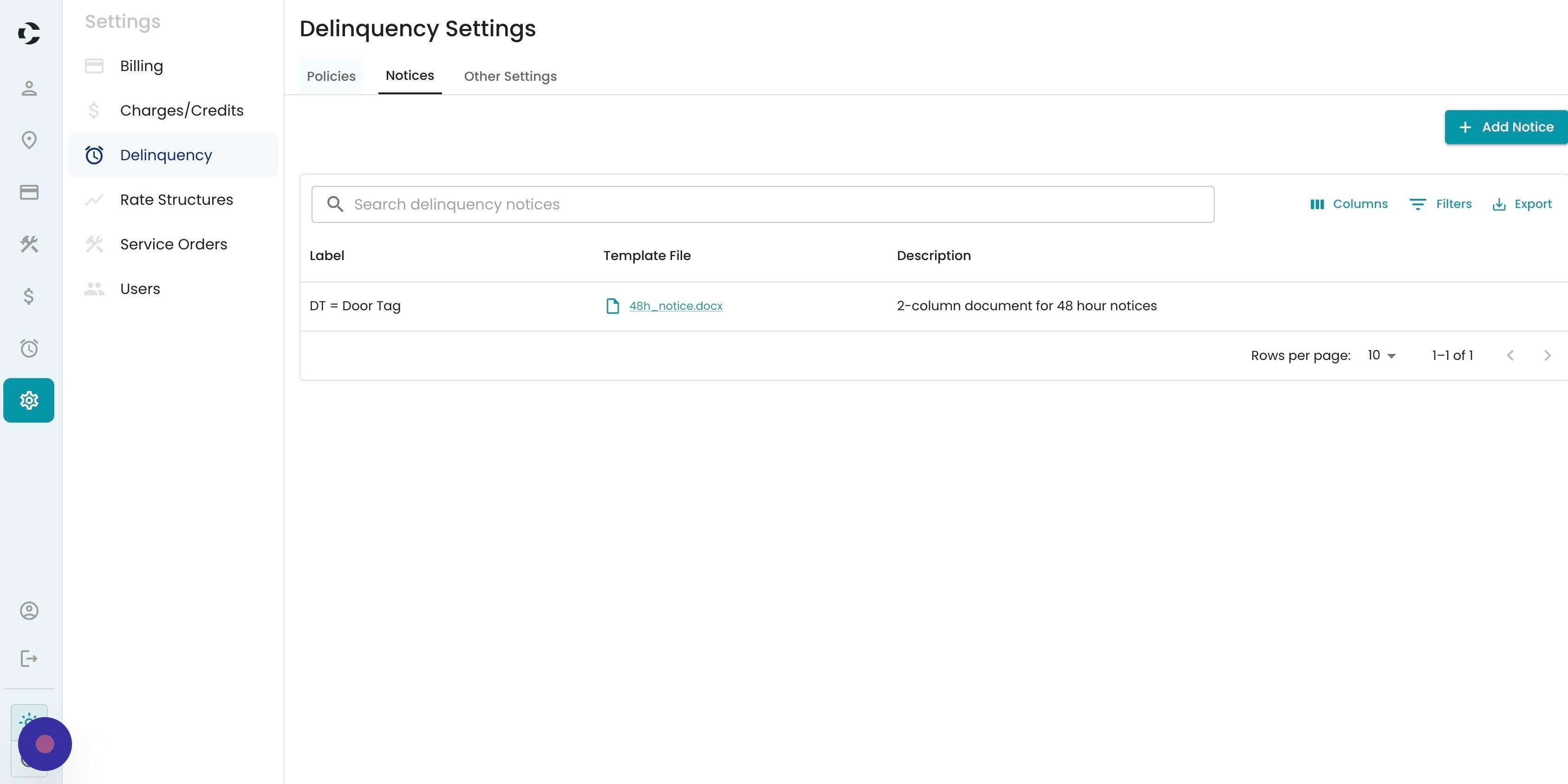The width and height of the screenshot is (1568, 784).
Task: Open the Columns chooser
Action: click(x=1349, y=204)
